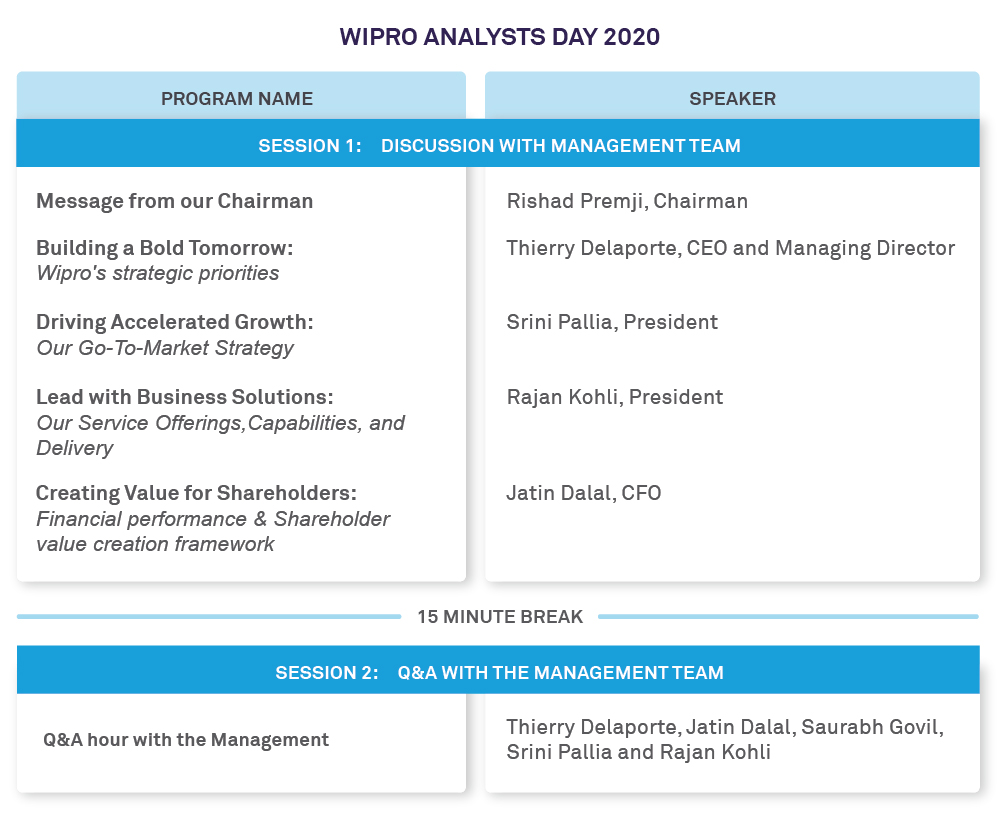Click the Session 2 Q&A banner
The width and height of the screenshot is (1000, 816).
[499, 673]
